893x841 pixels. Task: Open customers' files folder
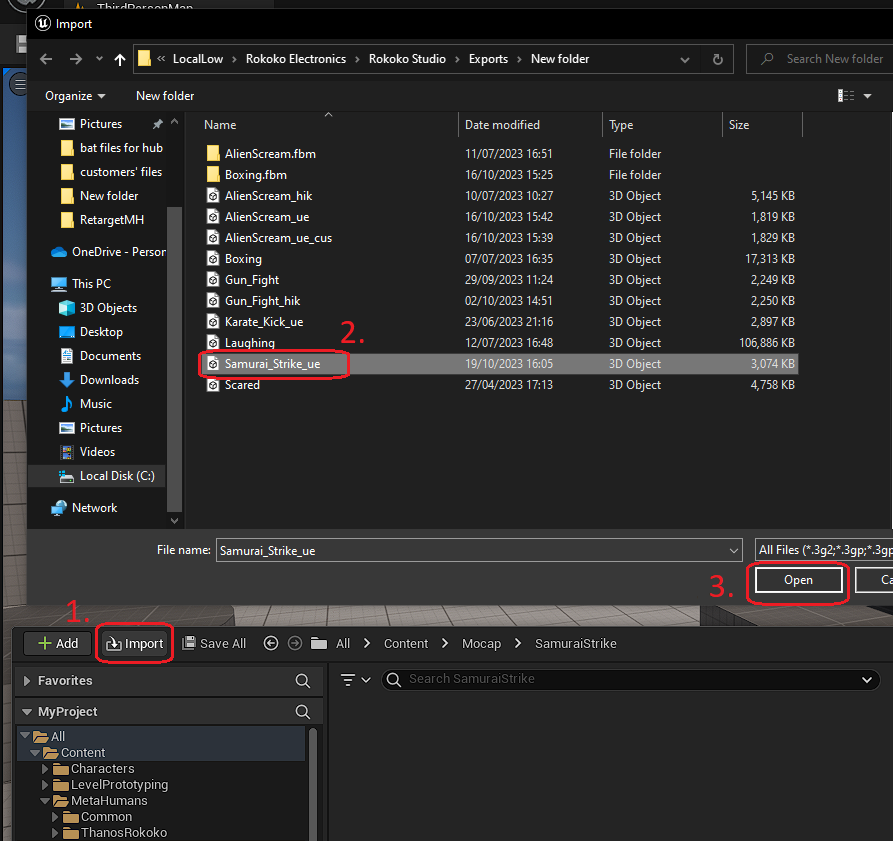[x=112, y=172]
